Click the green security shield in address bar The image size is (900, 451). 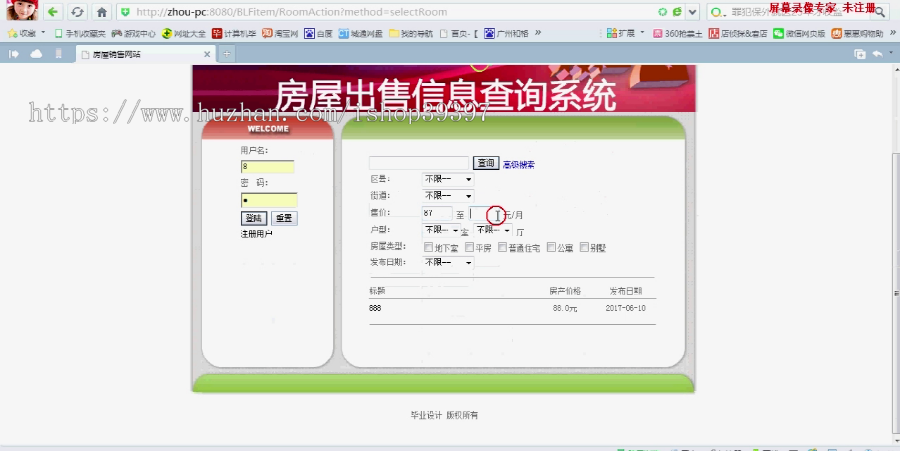pos(125,12)
